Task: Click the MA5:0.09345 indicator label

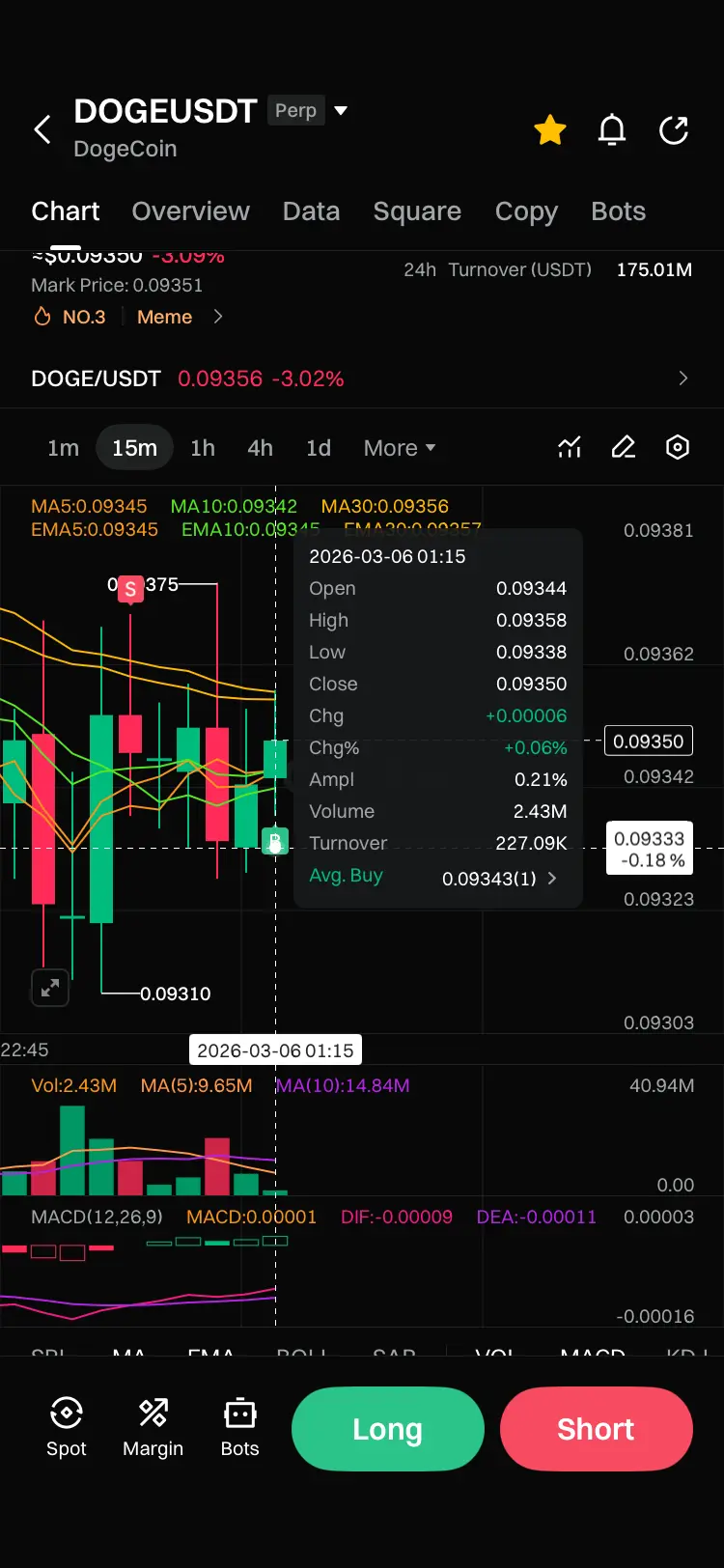Action: [89, 506]
